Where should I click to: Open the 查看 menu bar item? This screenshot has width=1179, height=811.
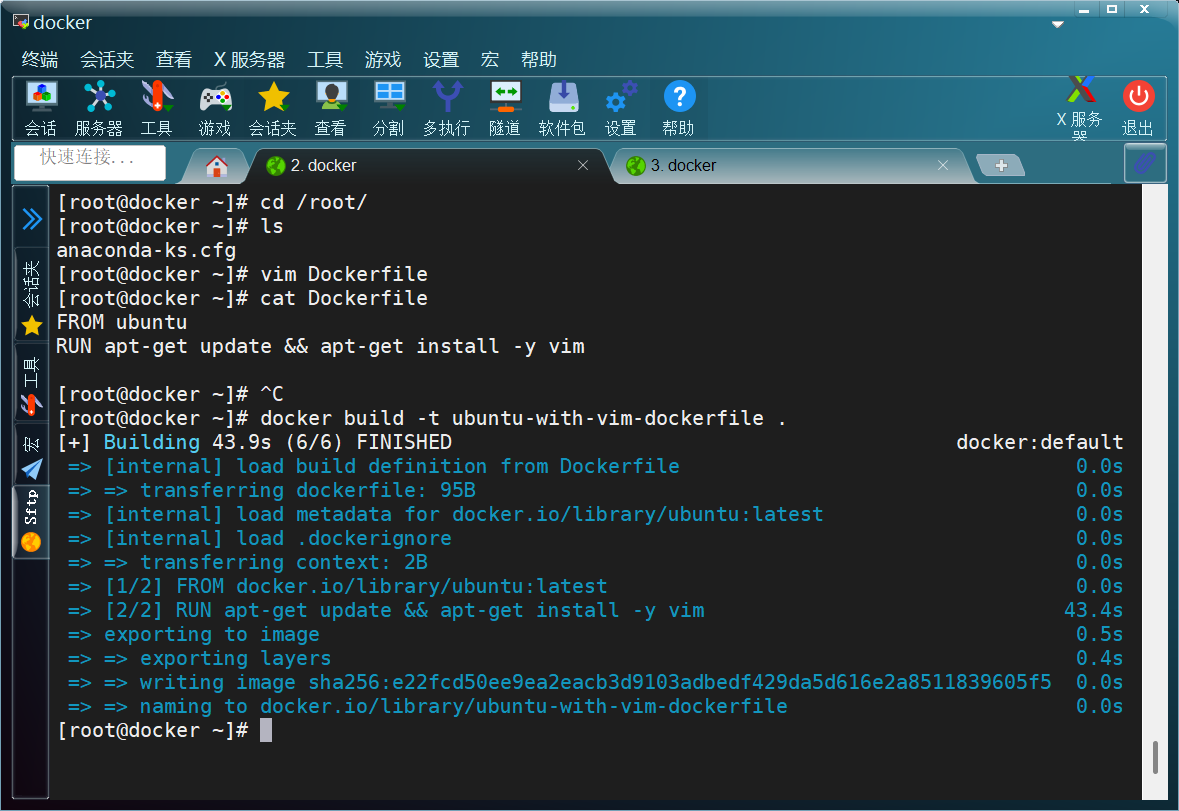click(x=174, y=59)
